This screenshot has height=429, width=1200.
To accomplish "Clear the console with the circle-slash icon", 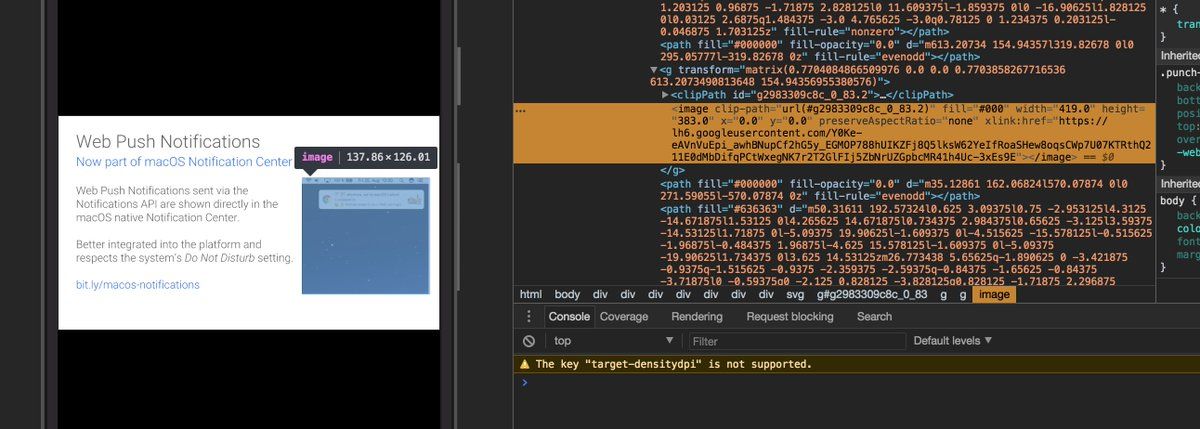I will 529,341.
